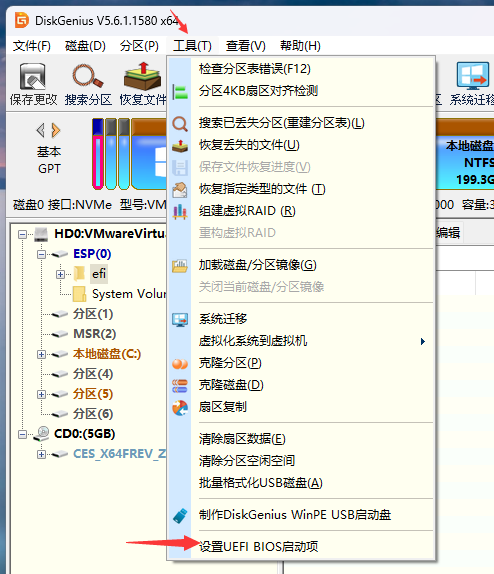
Task: Choose 制作DiskGenius WinPE USB启动盘 entry text
Action: pyautogui.click(x=295, y=515)
